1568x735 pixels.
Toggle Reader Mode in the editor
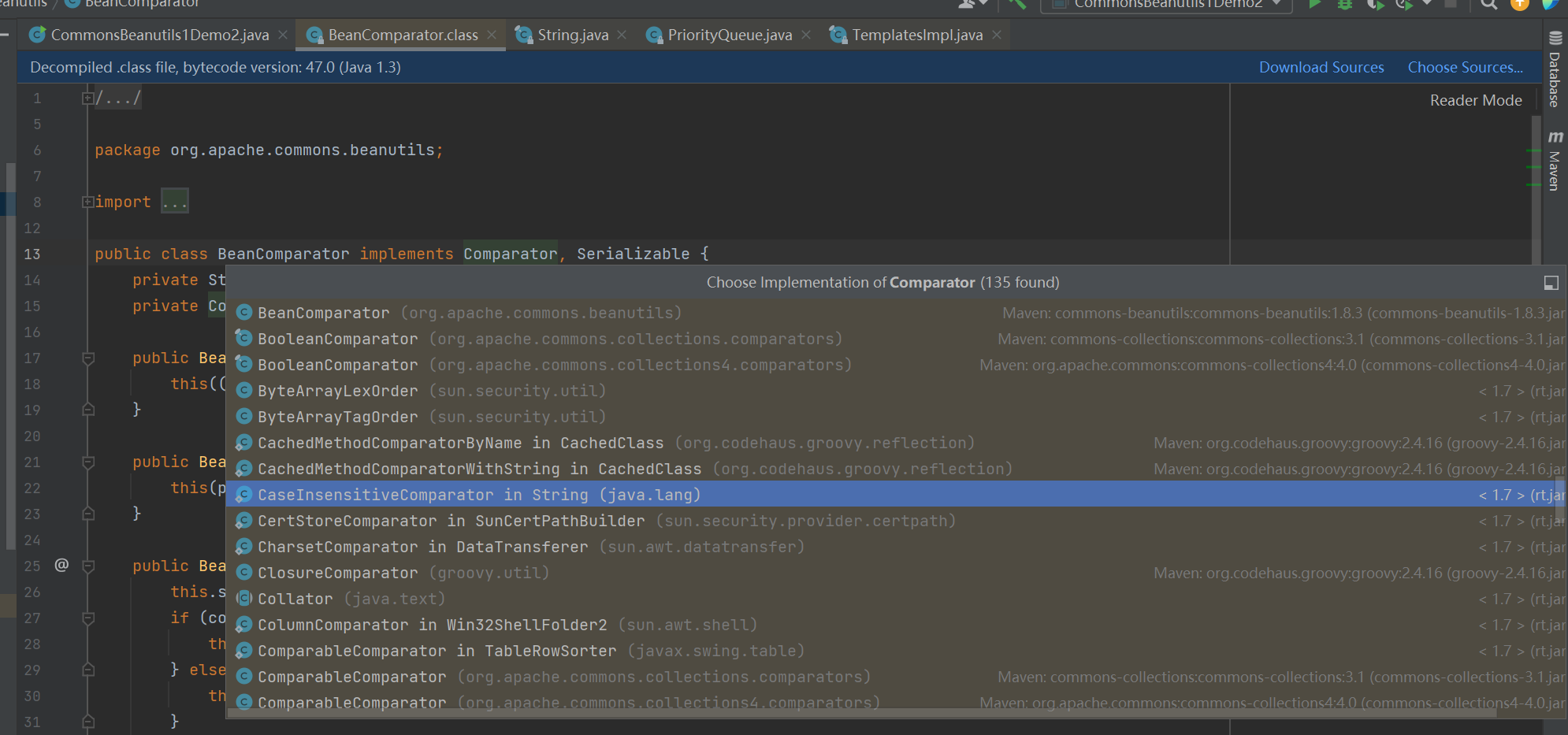1476,100
